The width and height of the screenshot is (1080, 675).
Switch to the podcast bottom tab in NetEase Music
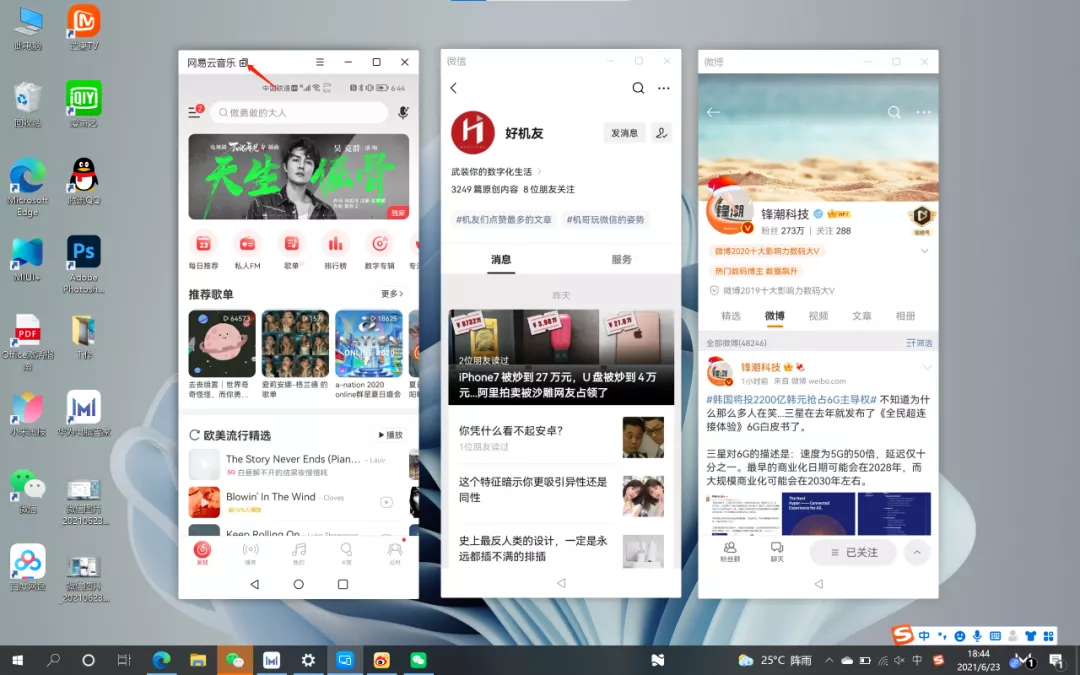click(x=250, y=552)
